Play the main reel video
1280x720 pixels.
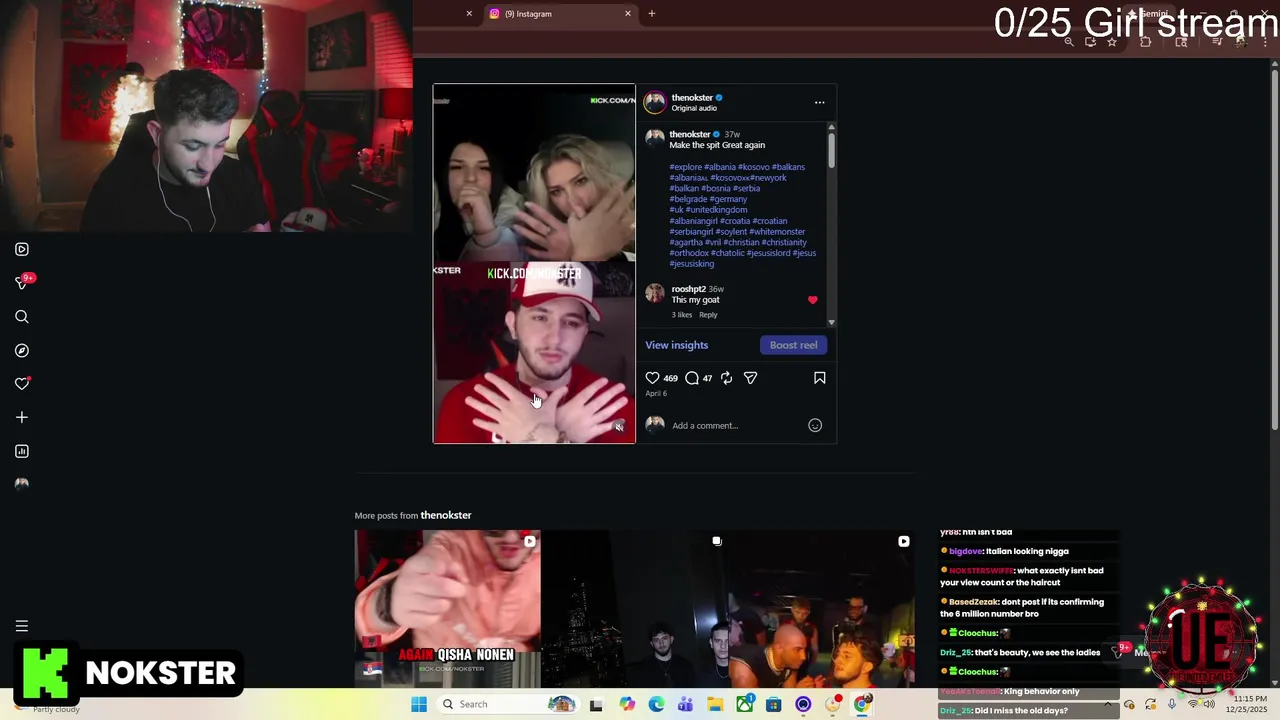click(x=534, y=263)
